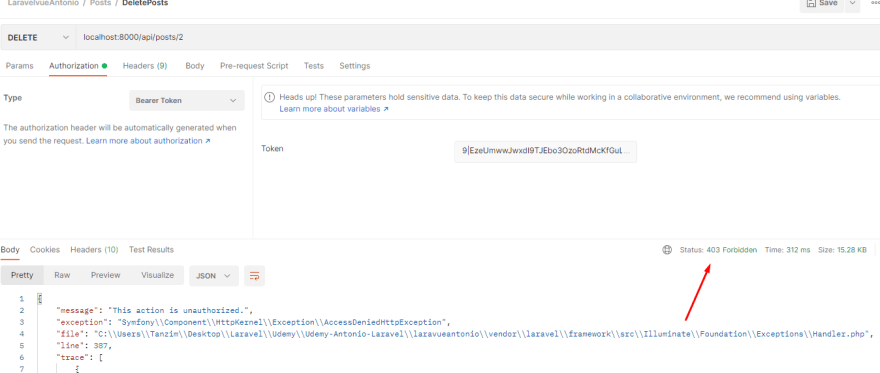
Task: Click the AccessDeniedHttpException exception value
Action: pyautogui.click(x=281, y=322)
